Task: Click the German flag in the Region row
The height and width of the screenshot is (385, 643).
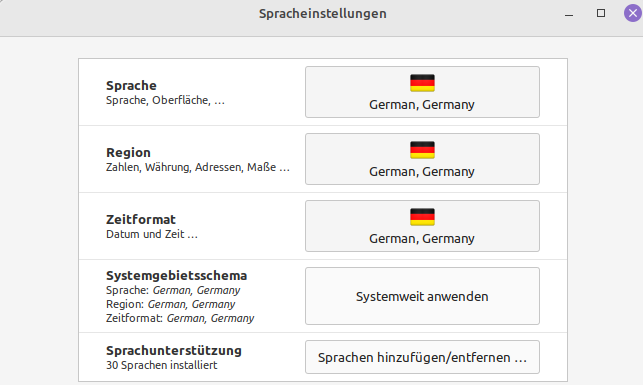Action: tap(422, 150)
